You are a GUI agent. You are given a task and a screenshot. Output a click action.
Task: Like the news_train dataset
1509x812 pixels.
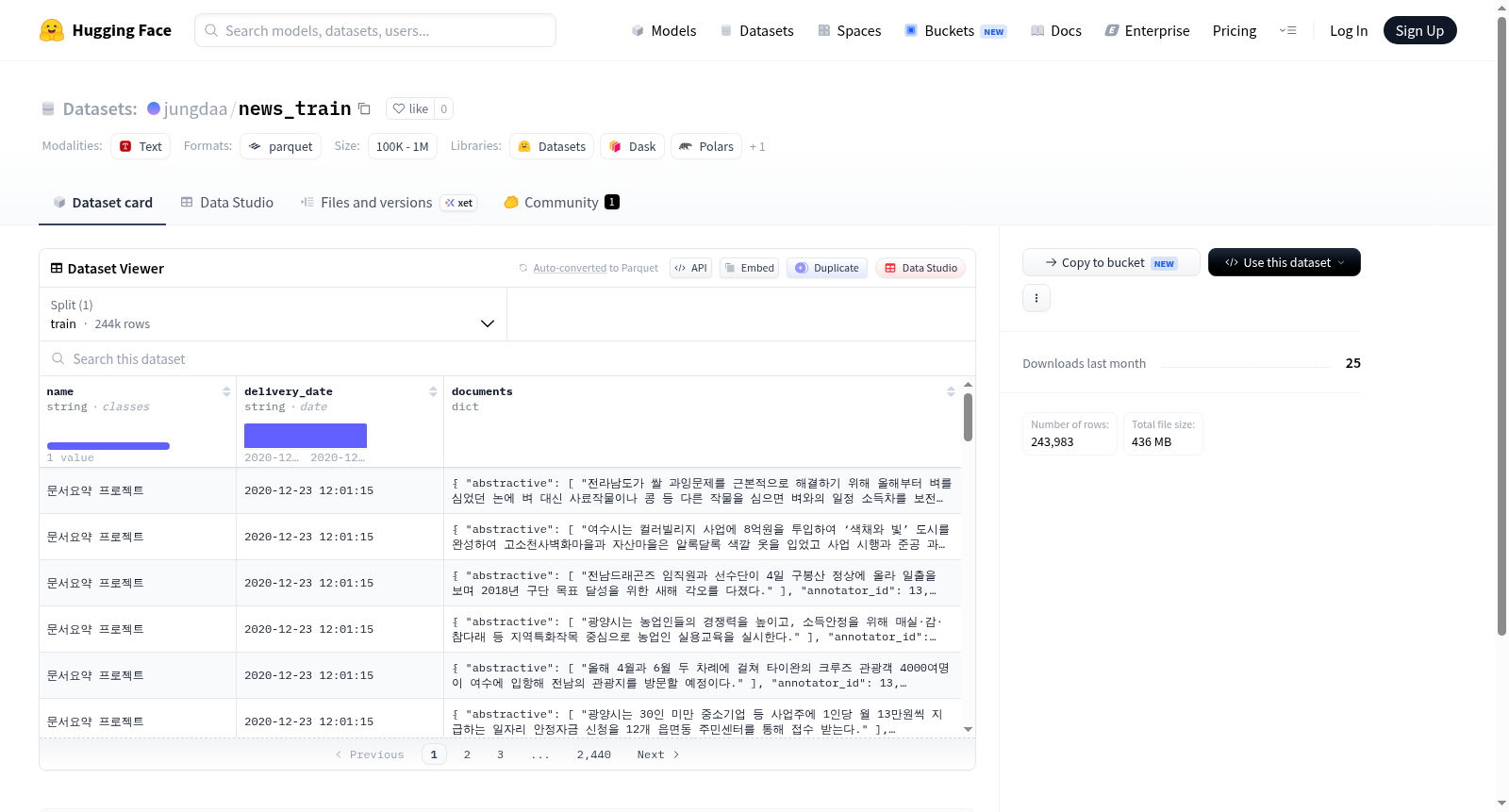410,108
